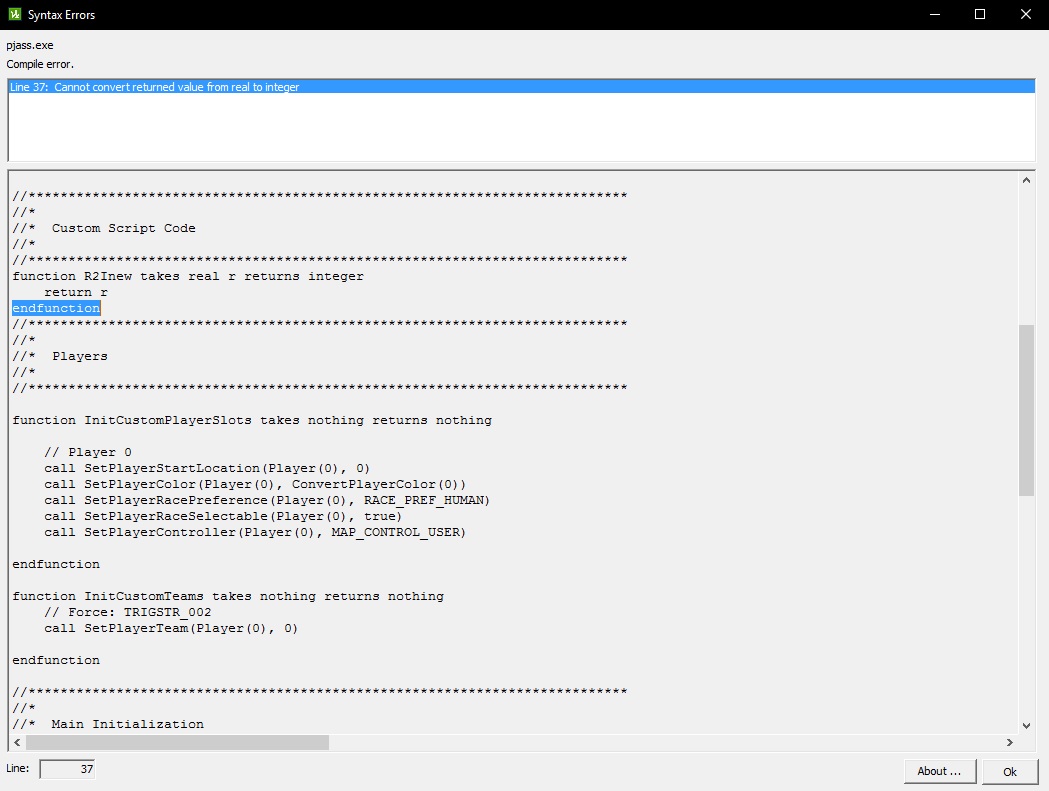Click the 'return r' code line
Image resolution: width=1049 pixels, height=791 pixels.
point(76,292)
